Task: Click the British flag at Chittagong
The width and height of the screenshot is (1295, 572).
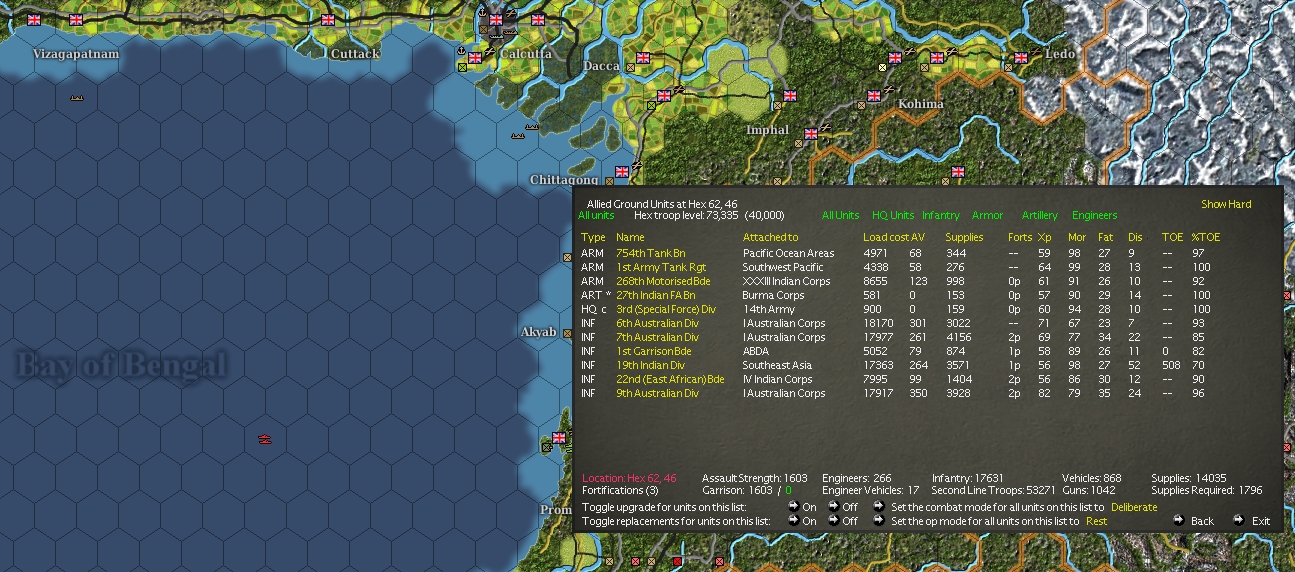Action: 622,172
